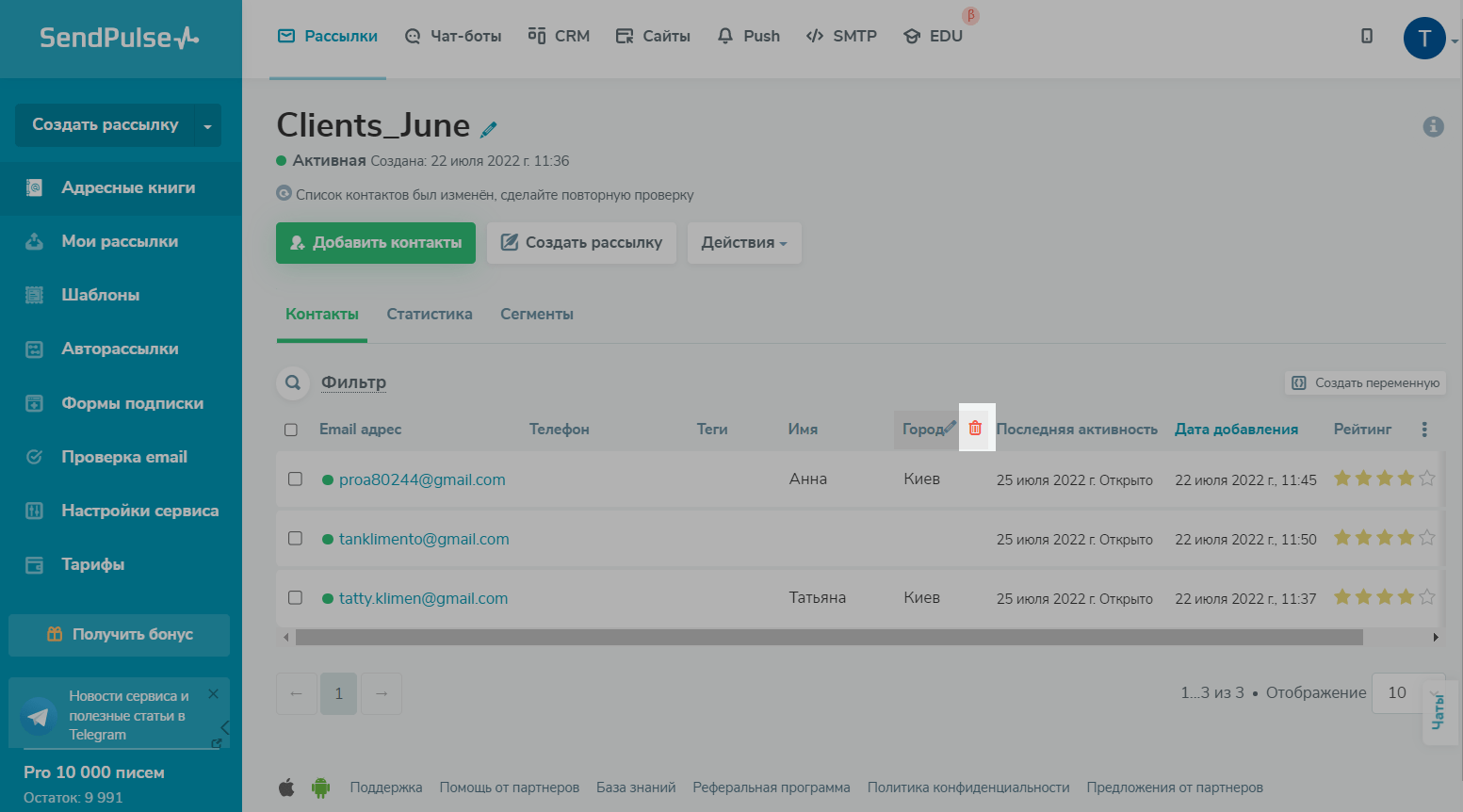Image resolution: width=1463 pixels, height=812 pixels.
Task: Go to the previous page arrow
Action: click(296, 693)
